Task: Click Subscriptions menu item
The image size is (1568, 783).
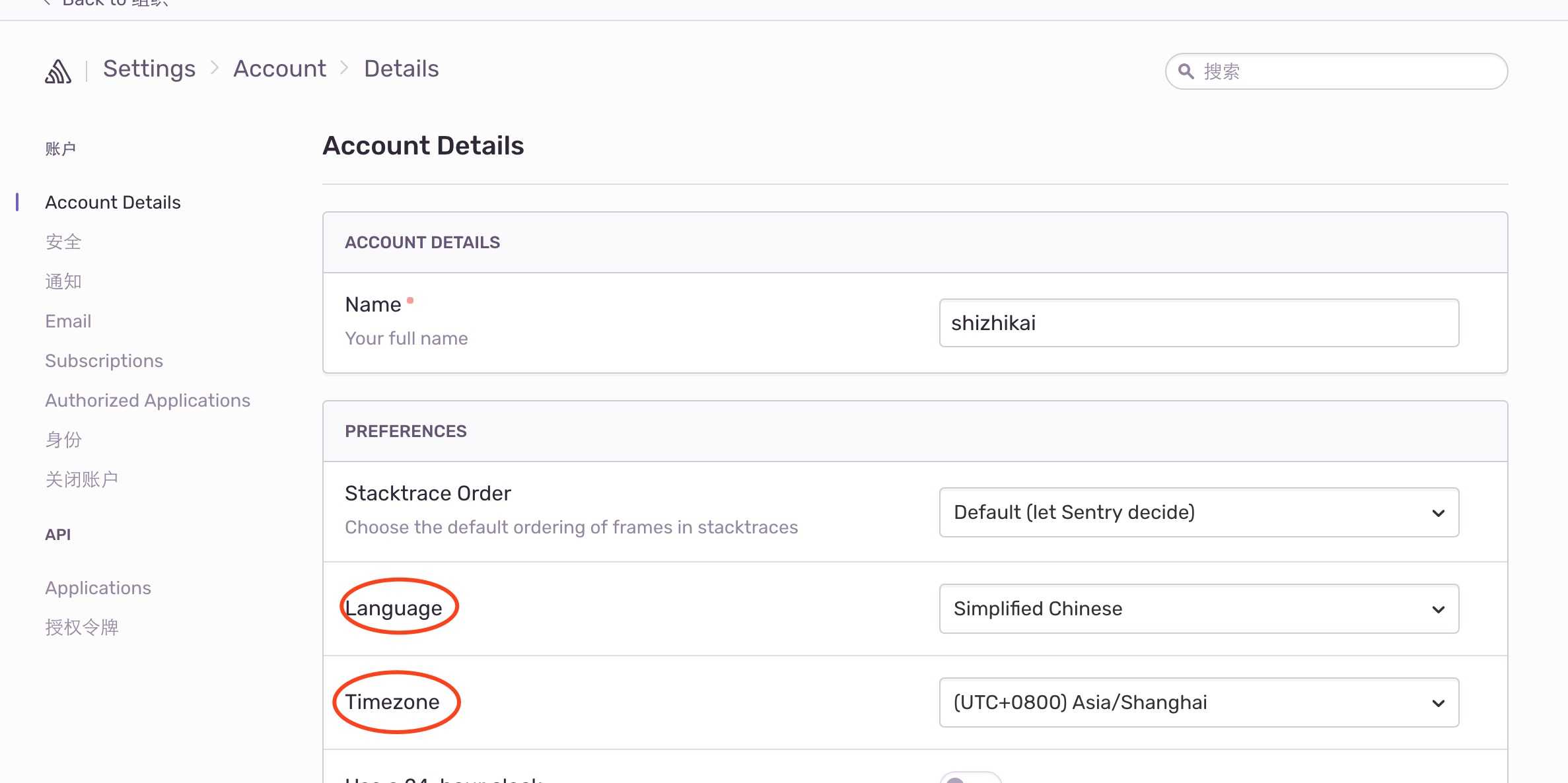Action: [x=104, y=360]
